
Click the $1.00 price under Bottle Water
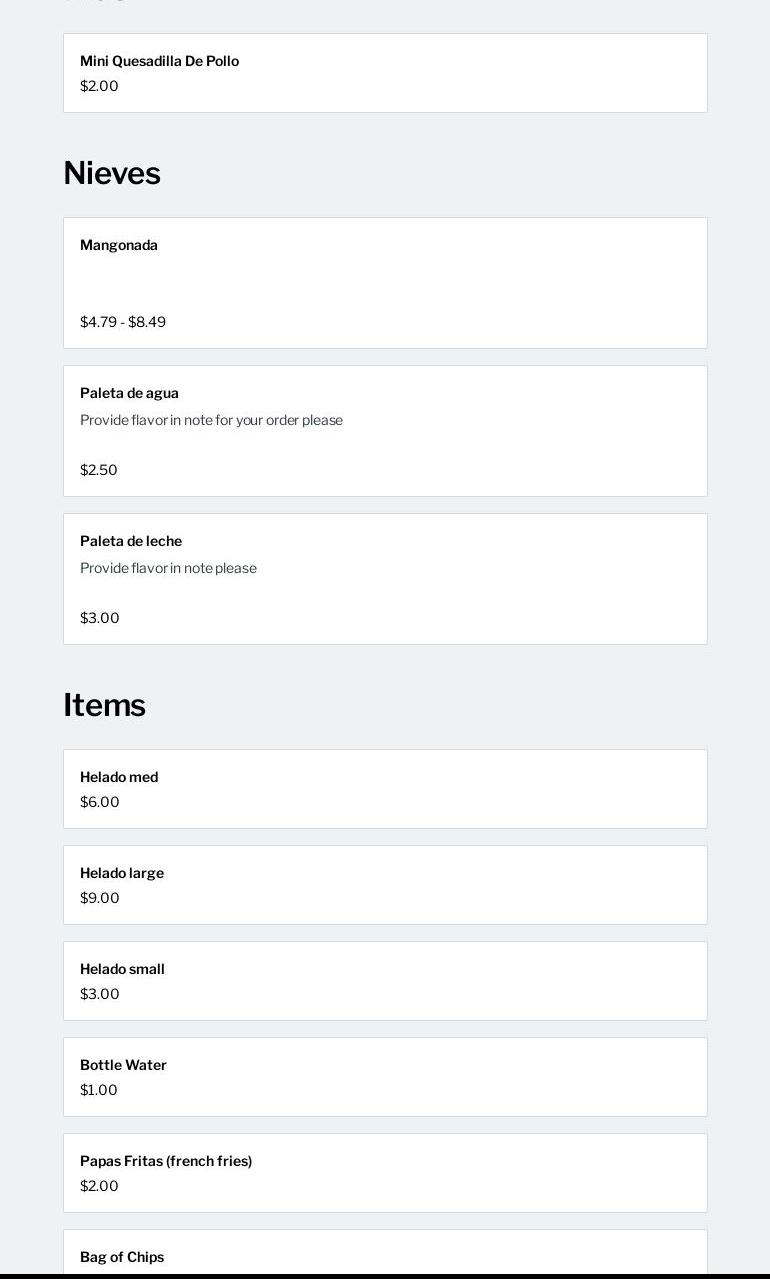click(99, 1090)
